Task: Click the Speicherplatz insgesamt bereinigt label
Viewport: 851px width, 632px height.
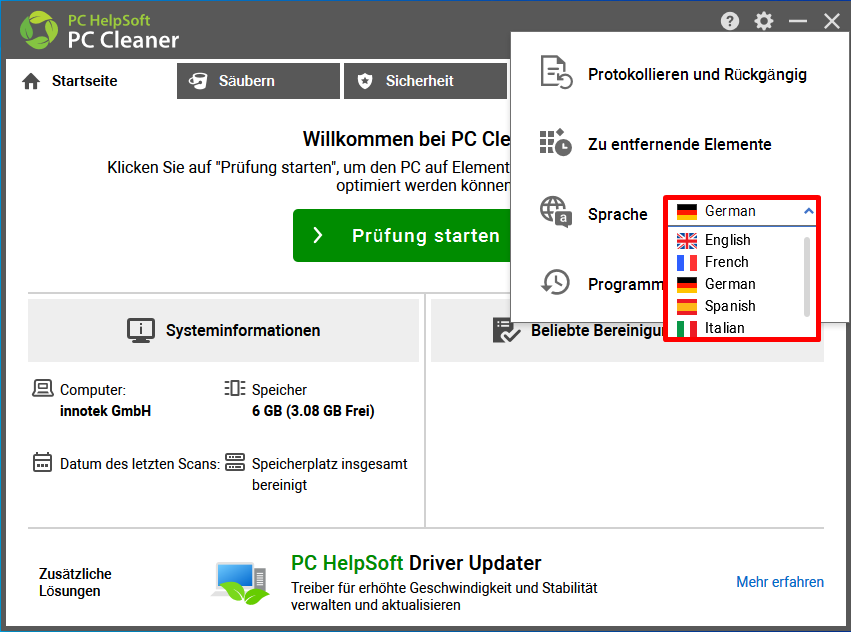Action: tap(329, 474)
